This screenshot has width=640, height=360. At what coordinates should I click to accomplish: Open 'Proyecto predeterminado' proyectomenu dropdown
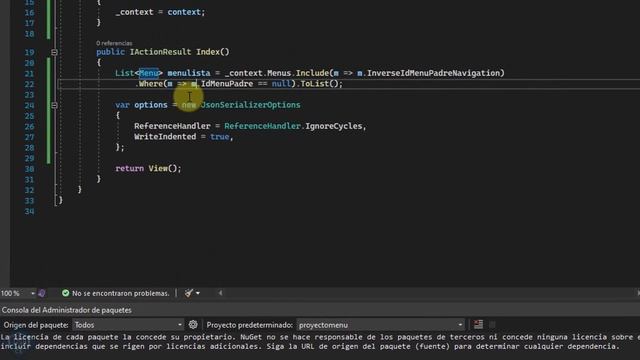(x=380, y=325)
